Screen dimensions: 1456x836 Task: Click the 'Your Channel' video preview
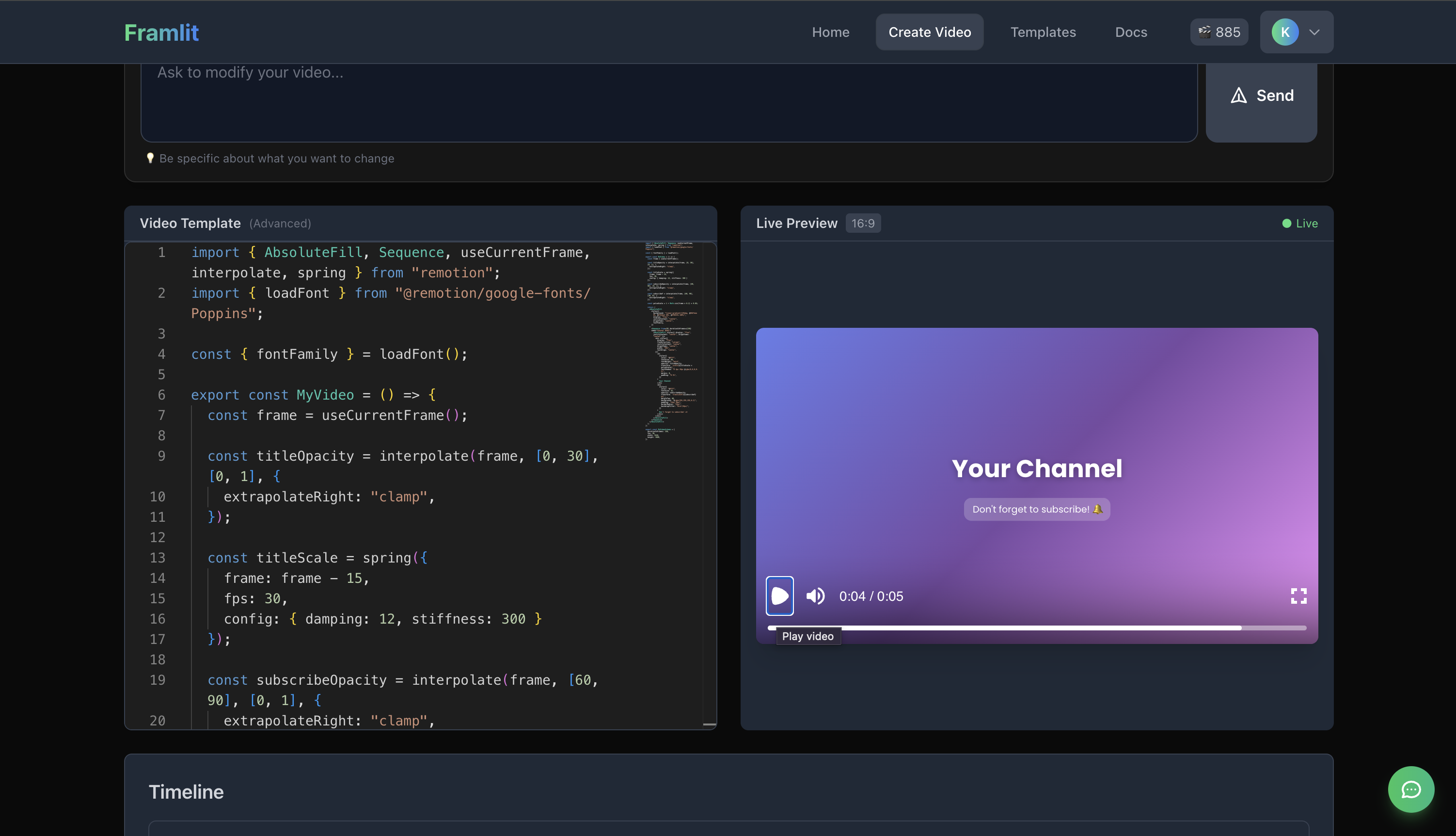tap(1036, 468)
